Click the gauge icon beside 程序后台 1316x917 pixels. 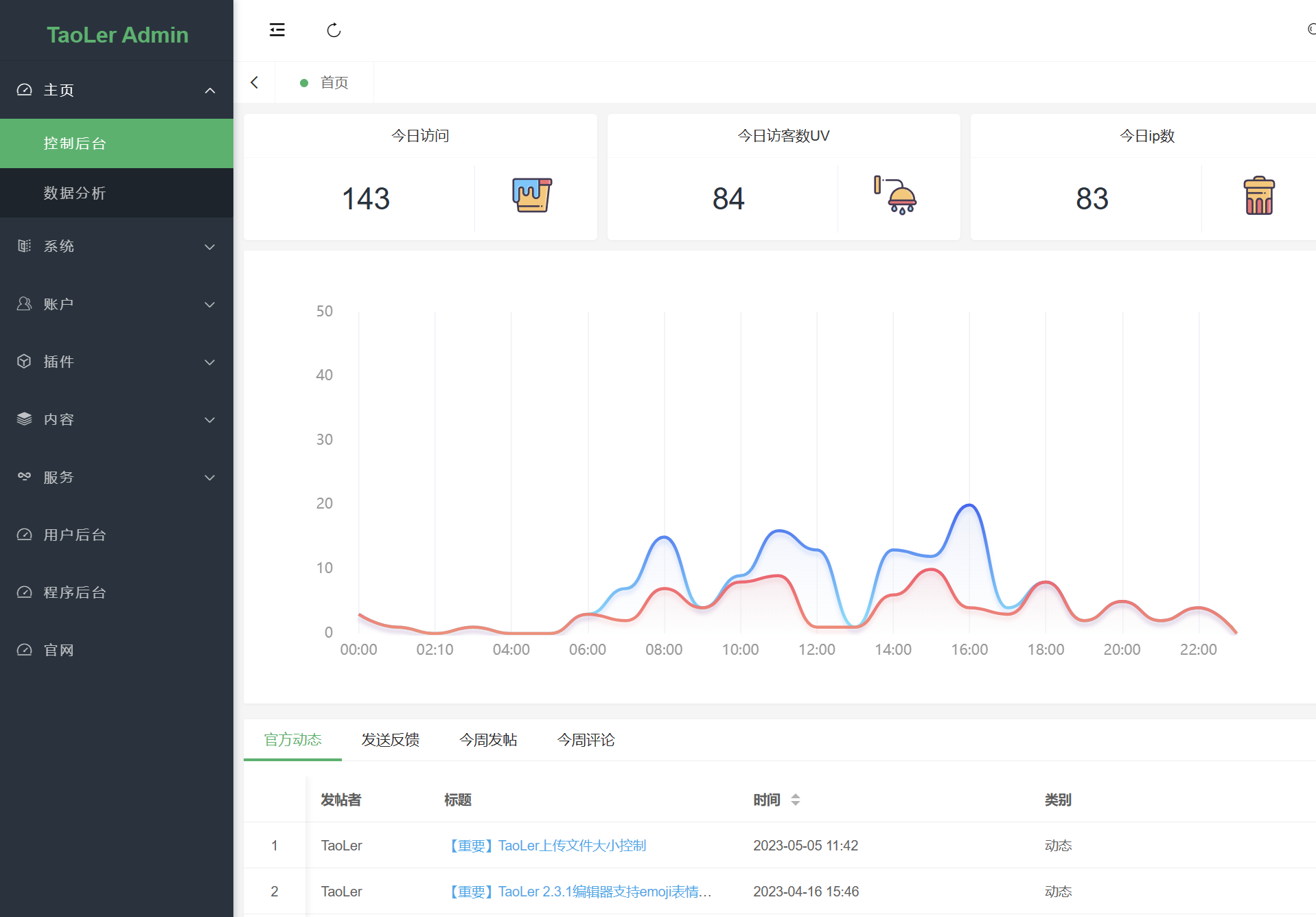tap(25, 592)
